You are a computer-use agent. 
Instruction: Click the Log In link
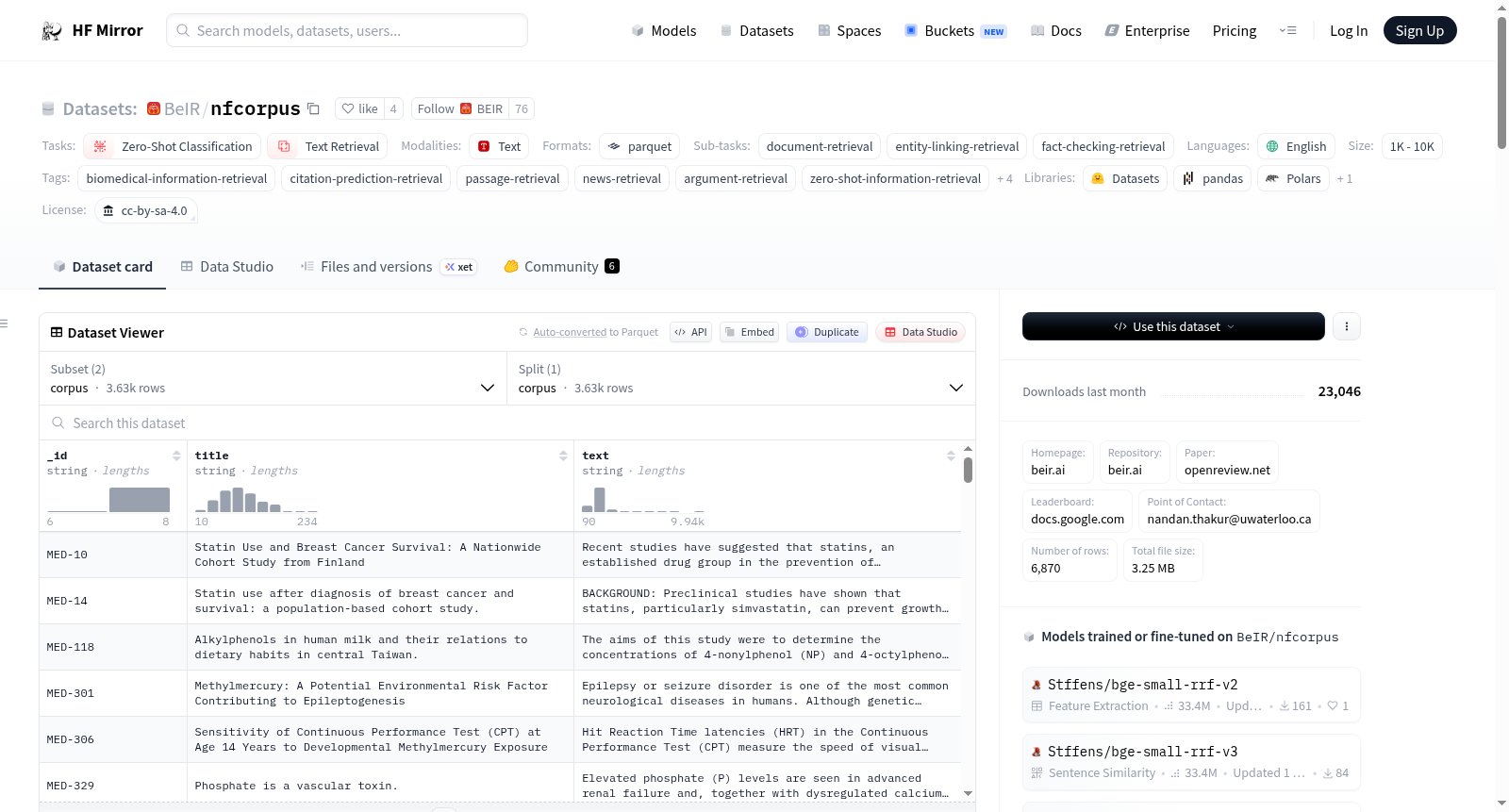click(1349, 31)
